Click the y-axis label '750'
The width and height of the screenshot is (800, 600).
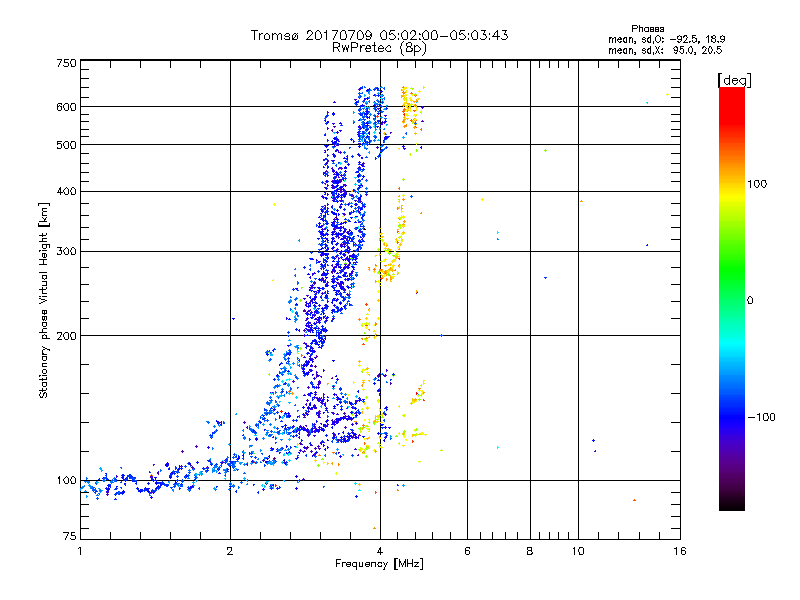pos(66,63)
